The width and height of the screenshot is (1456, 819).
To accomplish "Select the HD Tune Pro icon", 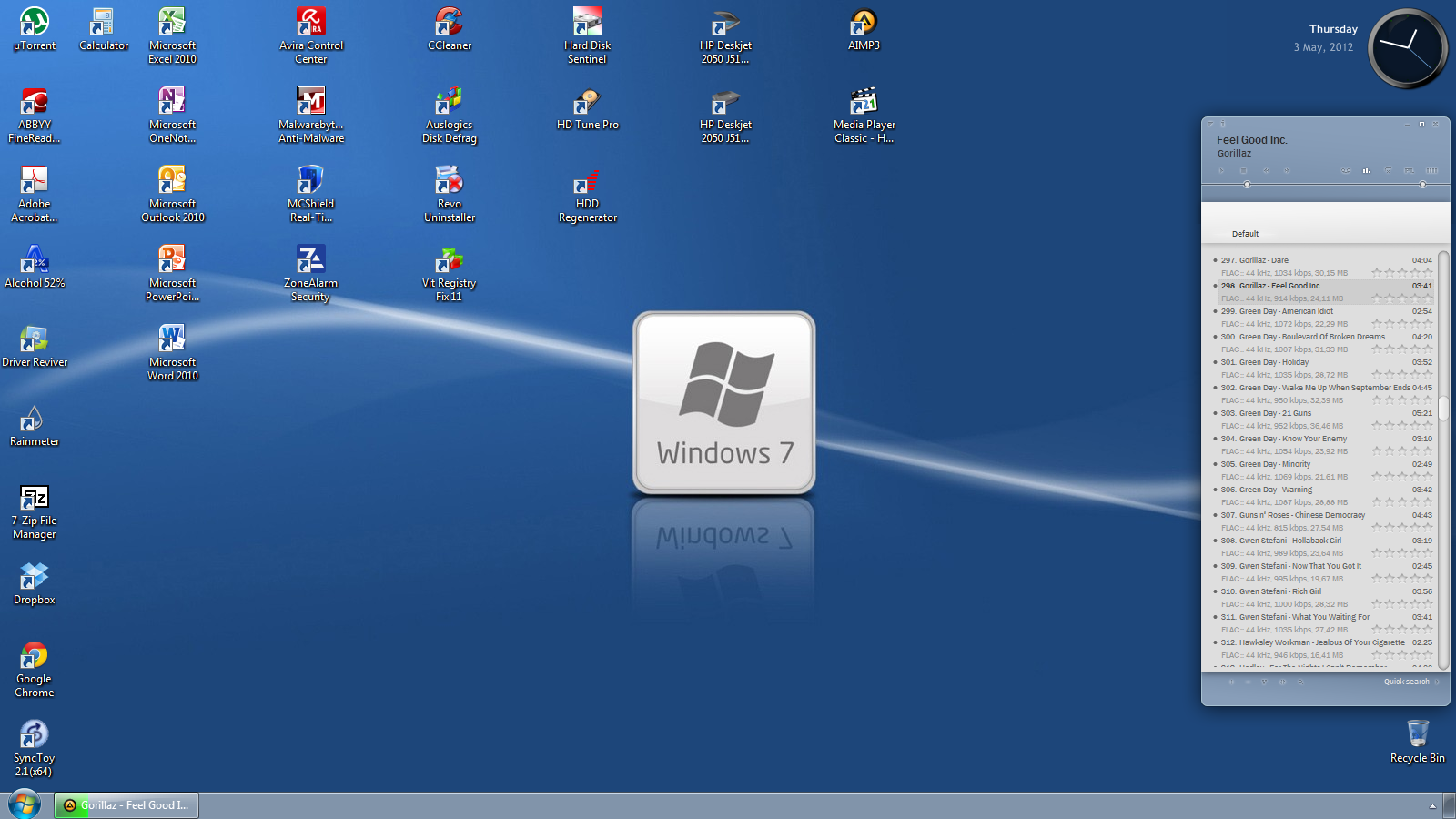I will [588, 108].
